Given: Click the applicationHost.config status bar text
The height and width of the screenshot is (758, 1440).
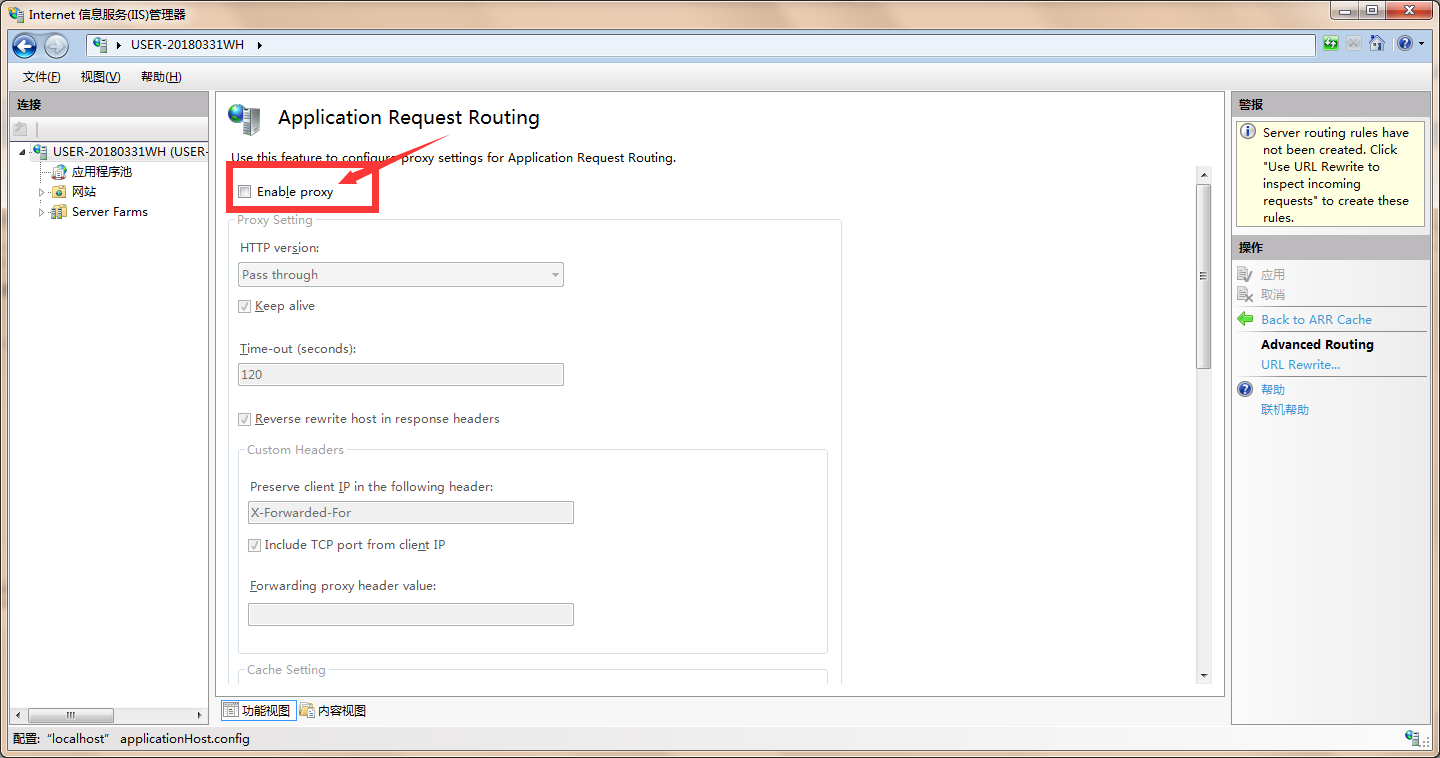Looking at the screenshot, I should (x=185, y=739).
